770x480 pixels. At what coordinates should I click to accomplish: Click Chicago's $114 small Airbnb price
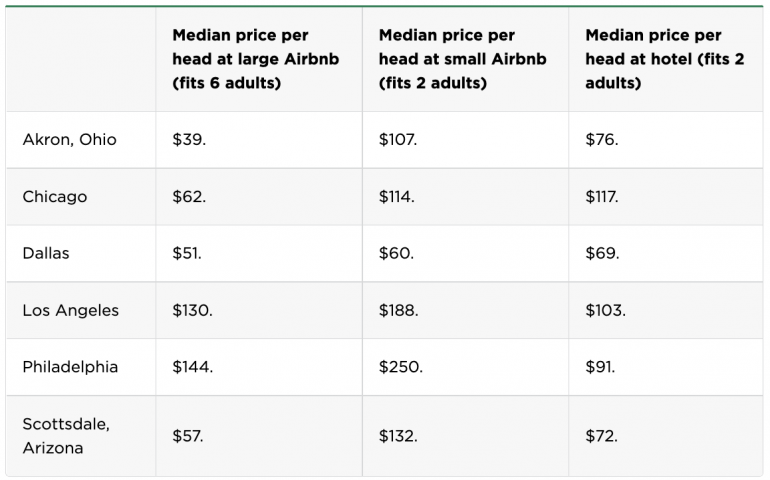click(x=398, y=197)
